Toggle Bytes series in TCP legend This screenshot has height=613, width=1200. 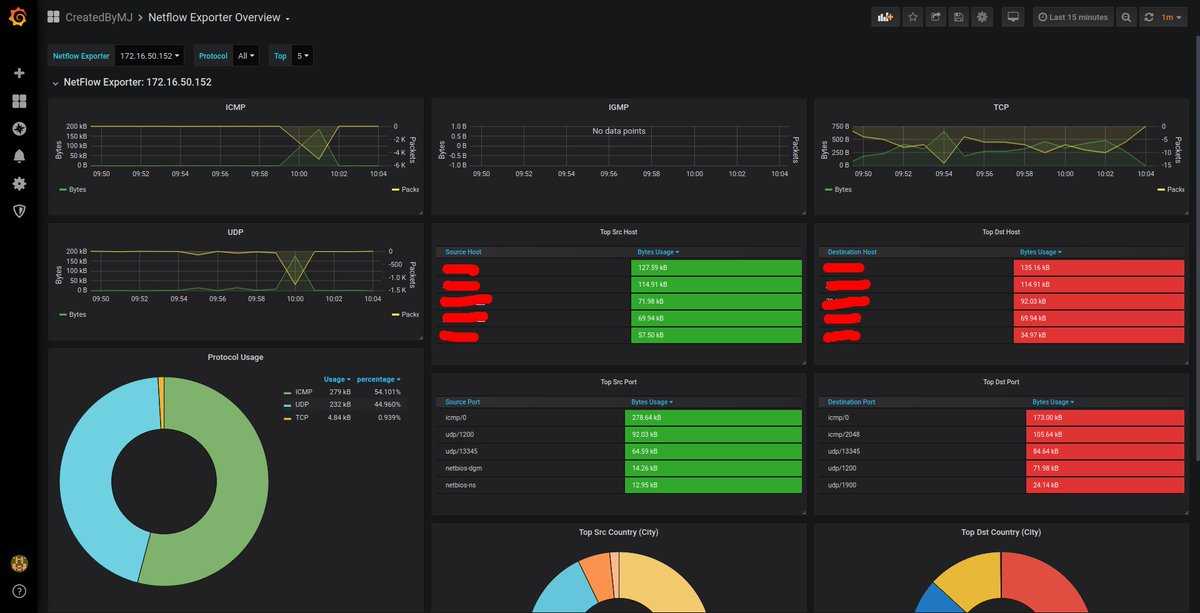837,189
